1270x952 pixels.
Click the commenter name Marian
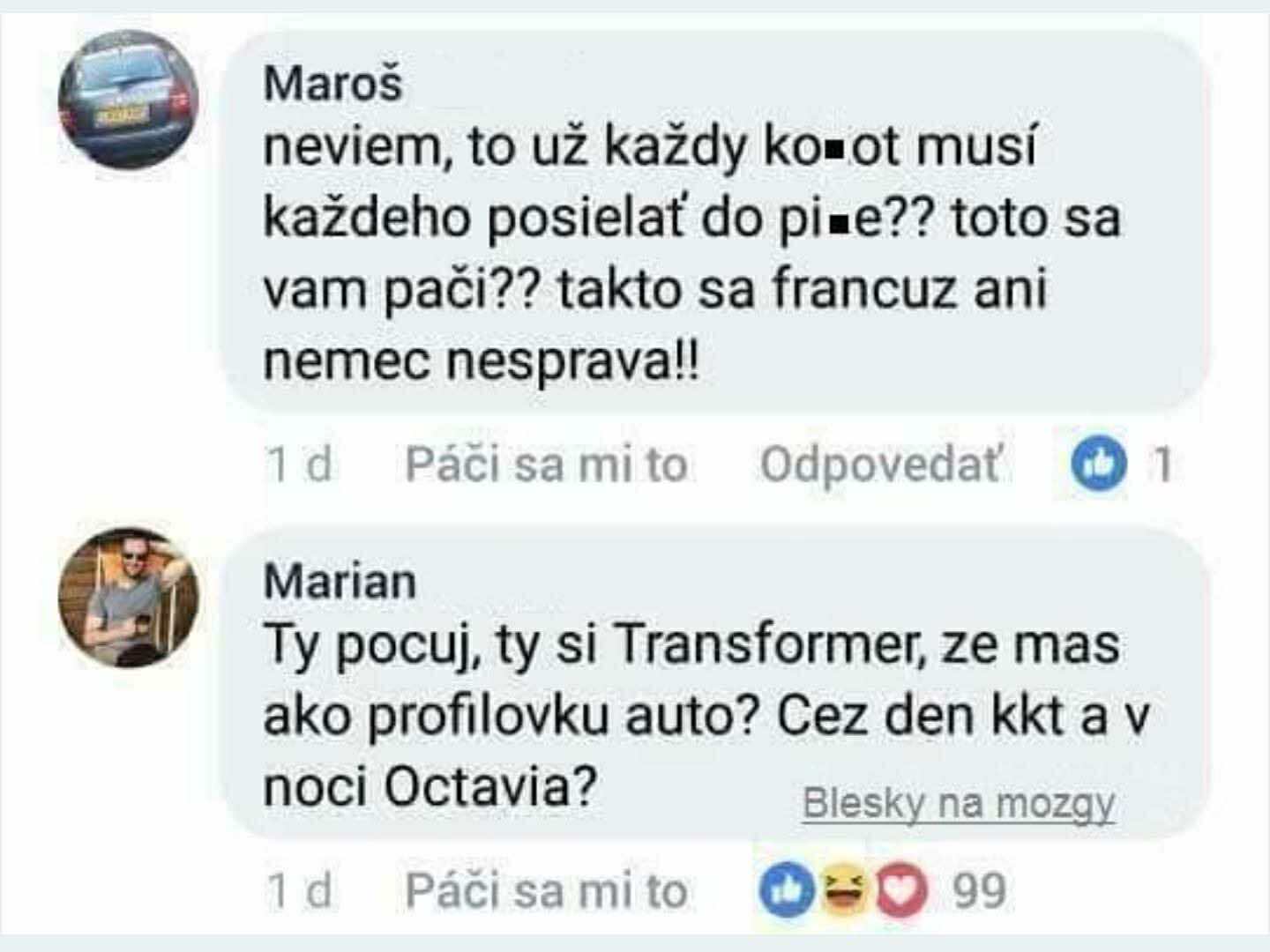(x=340, y=582)
